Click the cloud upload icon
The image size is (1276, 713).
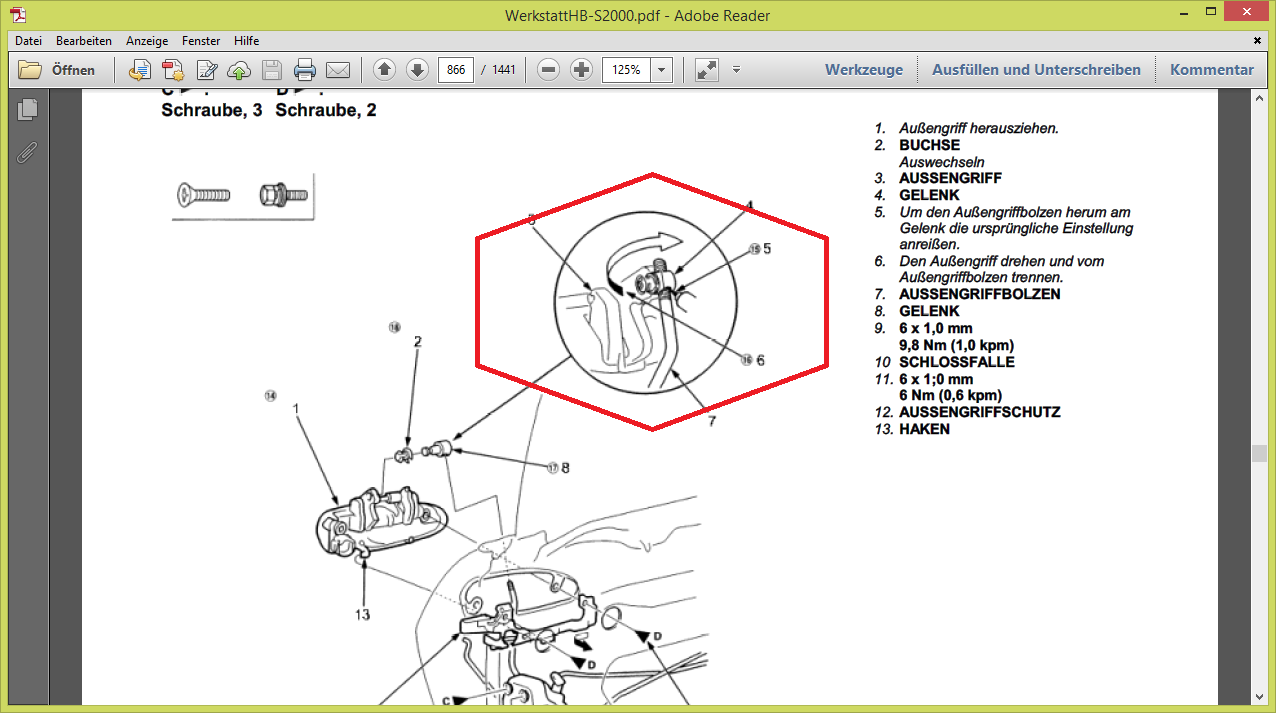point(239,70)
